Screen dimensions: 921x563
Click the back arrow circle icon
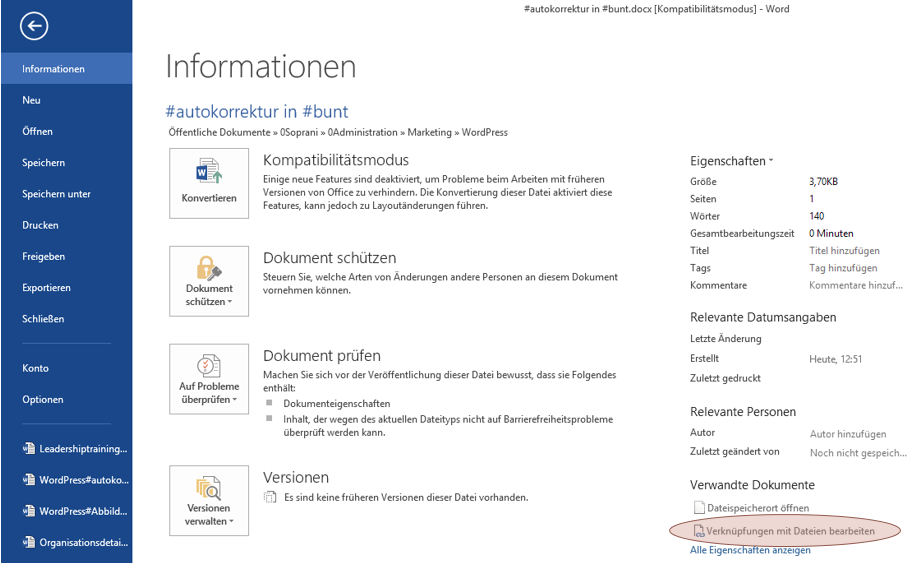(x=34, y=26)
